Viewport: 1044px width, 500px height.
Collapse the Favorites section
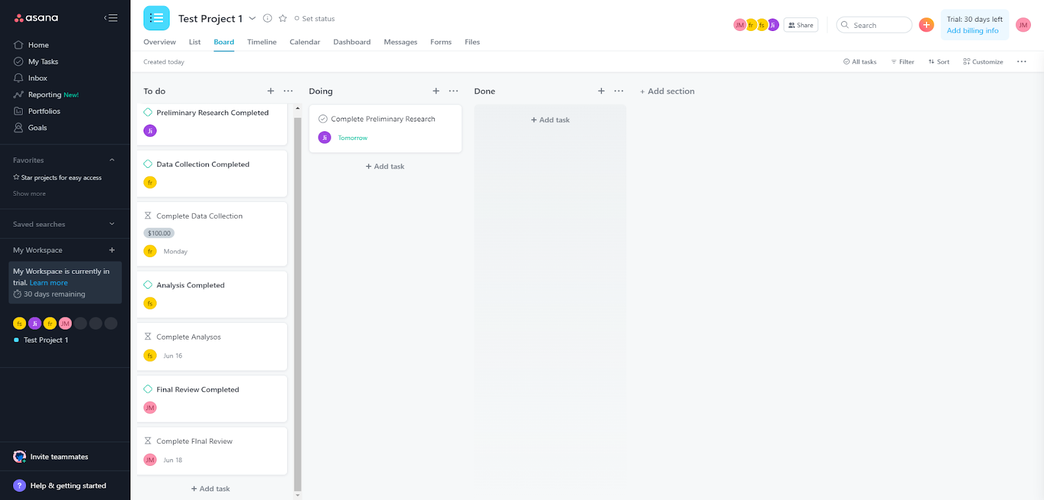[112, 160]
